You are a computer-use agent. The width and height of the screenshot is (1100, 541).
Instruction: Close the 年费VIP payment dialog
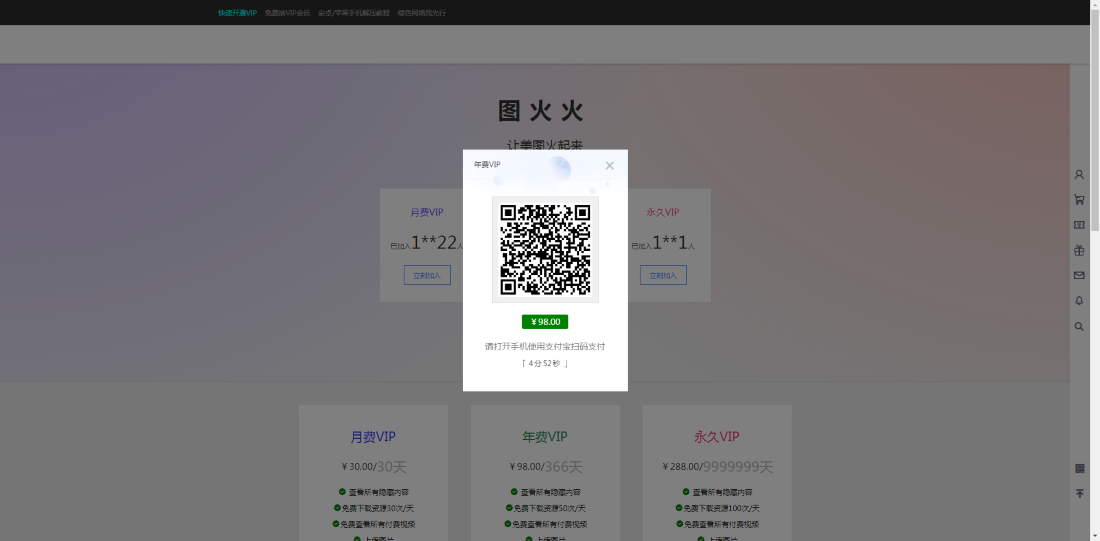(x=609, y=166)
